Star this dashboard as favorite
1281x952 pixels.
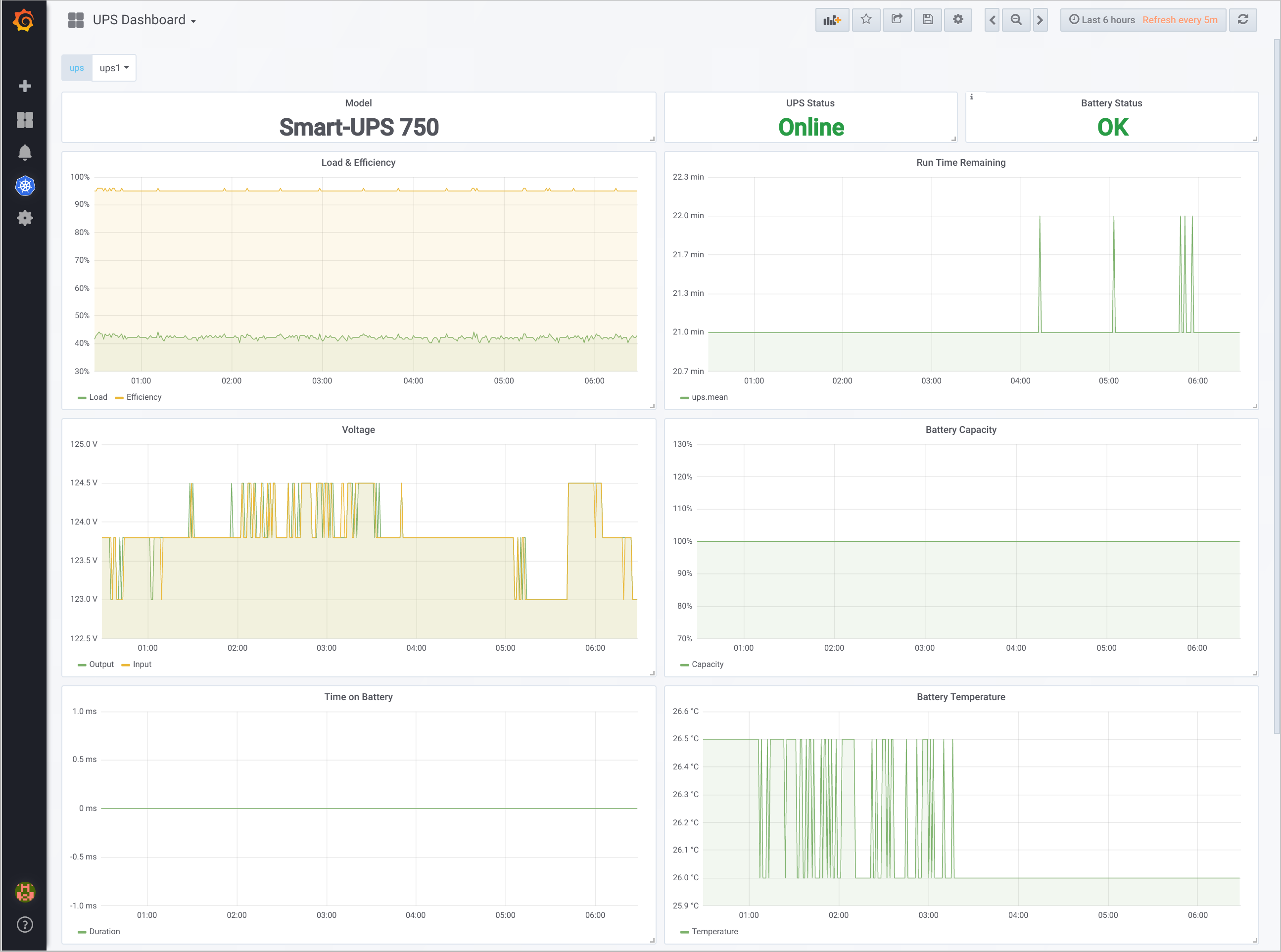pyautogui.click(x=865, y=20)
